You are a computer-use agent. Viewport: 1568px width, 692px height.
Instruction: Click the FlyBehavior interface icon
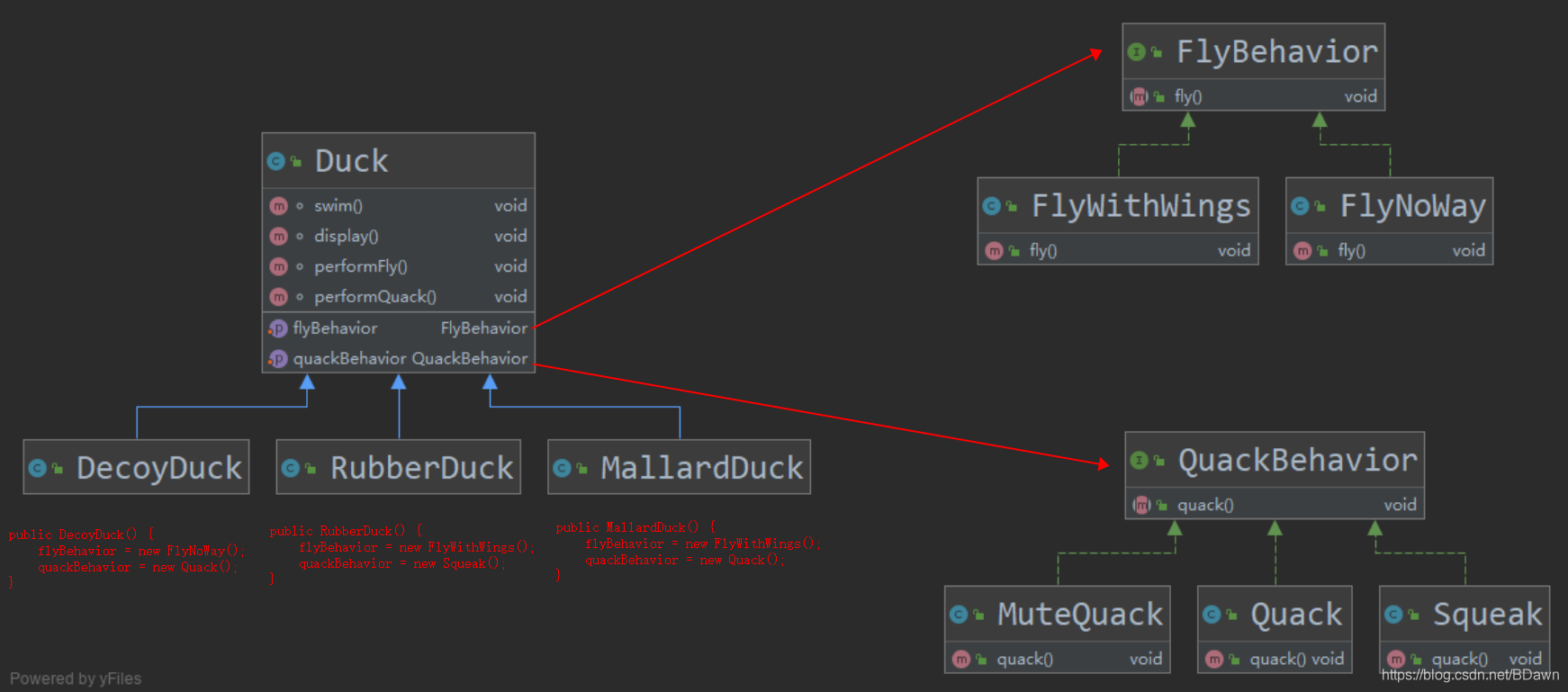(1137, 52)
